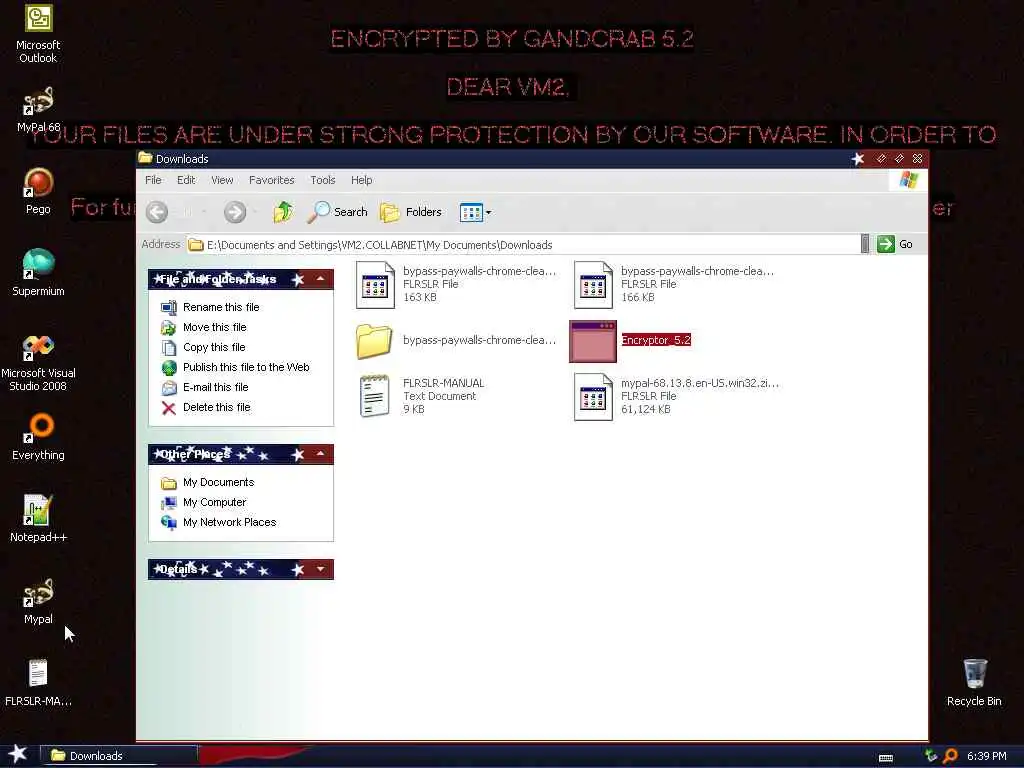Select the Recycle Bin icon
This screenshot has height=768, width=1024.
pos(974,683)
